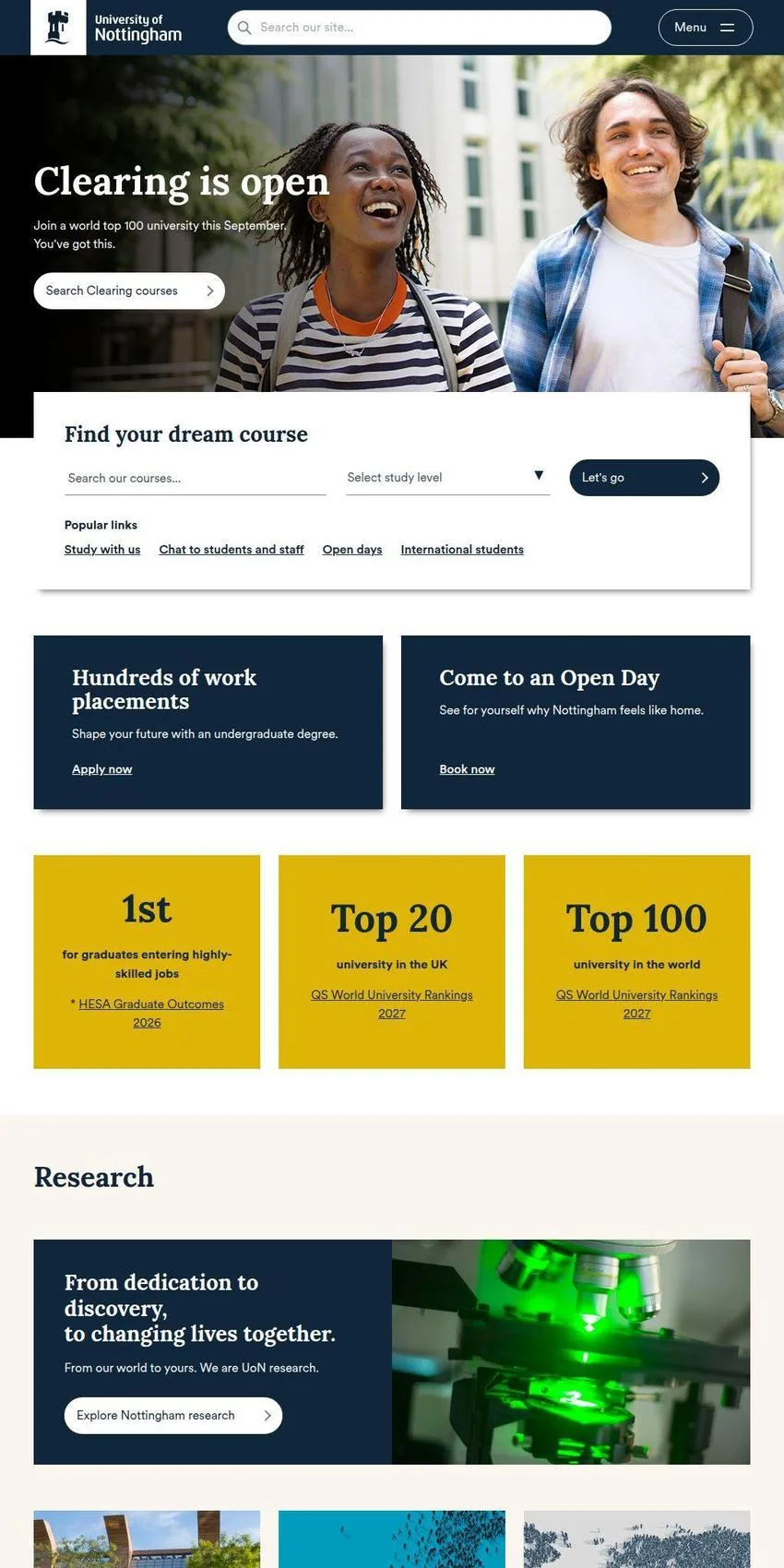Click the Search Clearing courses button
This screenshot has width=784, height=1568.
[x=129, y=291]
